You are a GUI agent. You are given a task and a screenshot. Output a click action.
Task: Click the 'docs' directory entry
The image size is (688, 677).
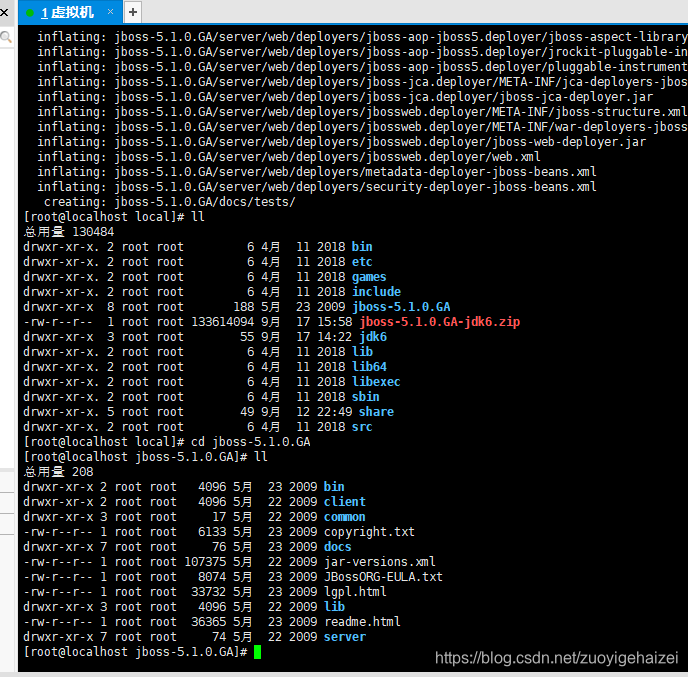click(x=337, y=547)
